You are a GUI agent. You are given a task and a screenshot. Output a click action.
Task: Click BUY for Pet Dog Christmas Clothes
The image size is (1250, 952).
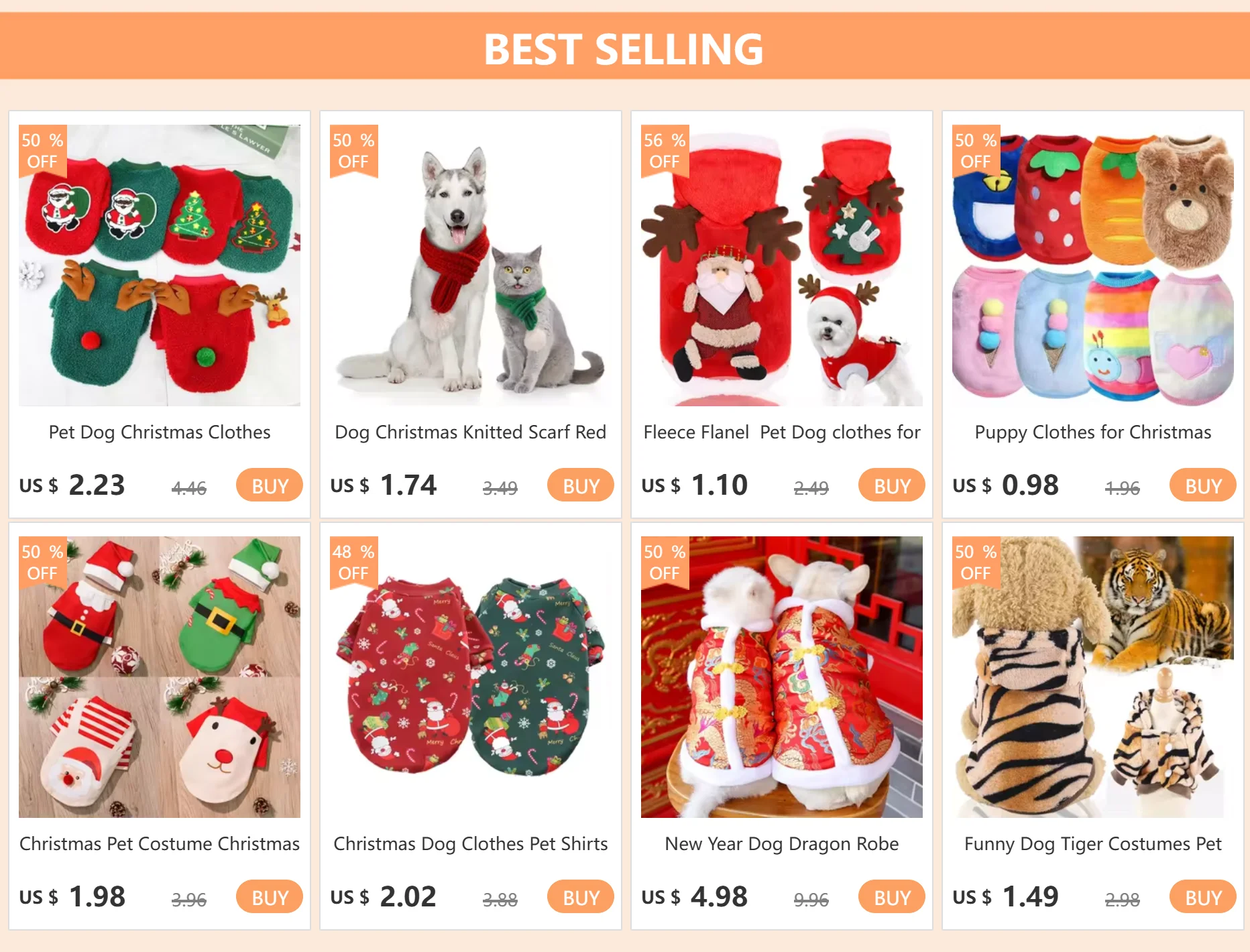(x=270, y=485)
